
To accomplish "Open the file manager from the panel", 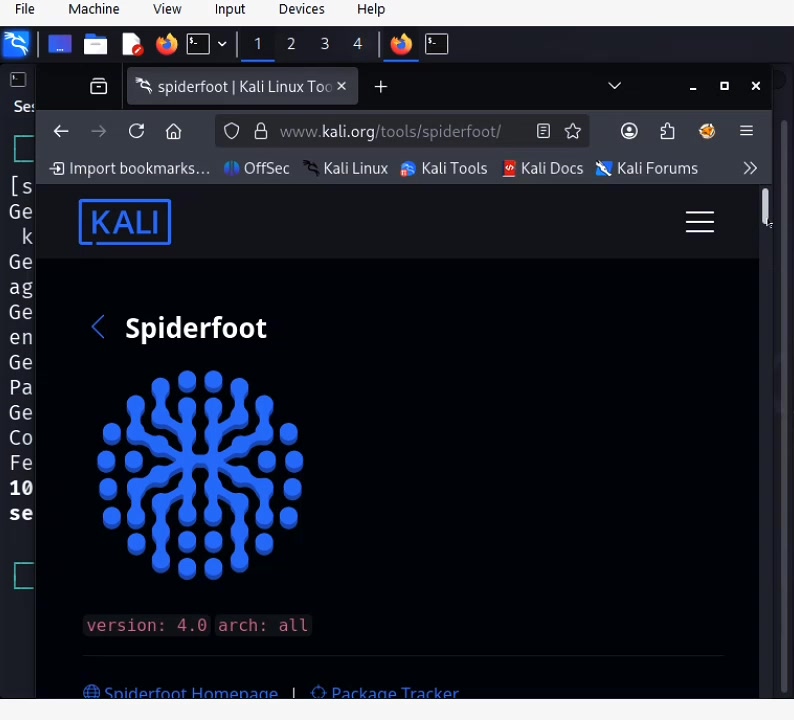I will tap(95, 45).
